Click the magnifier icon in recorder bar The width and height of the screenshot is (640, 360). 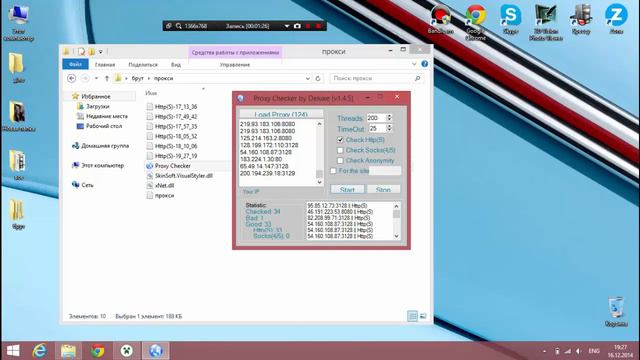(x=179, y=26)
